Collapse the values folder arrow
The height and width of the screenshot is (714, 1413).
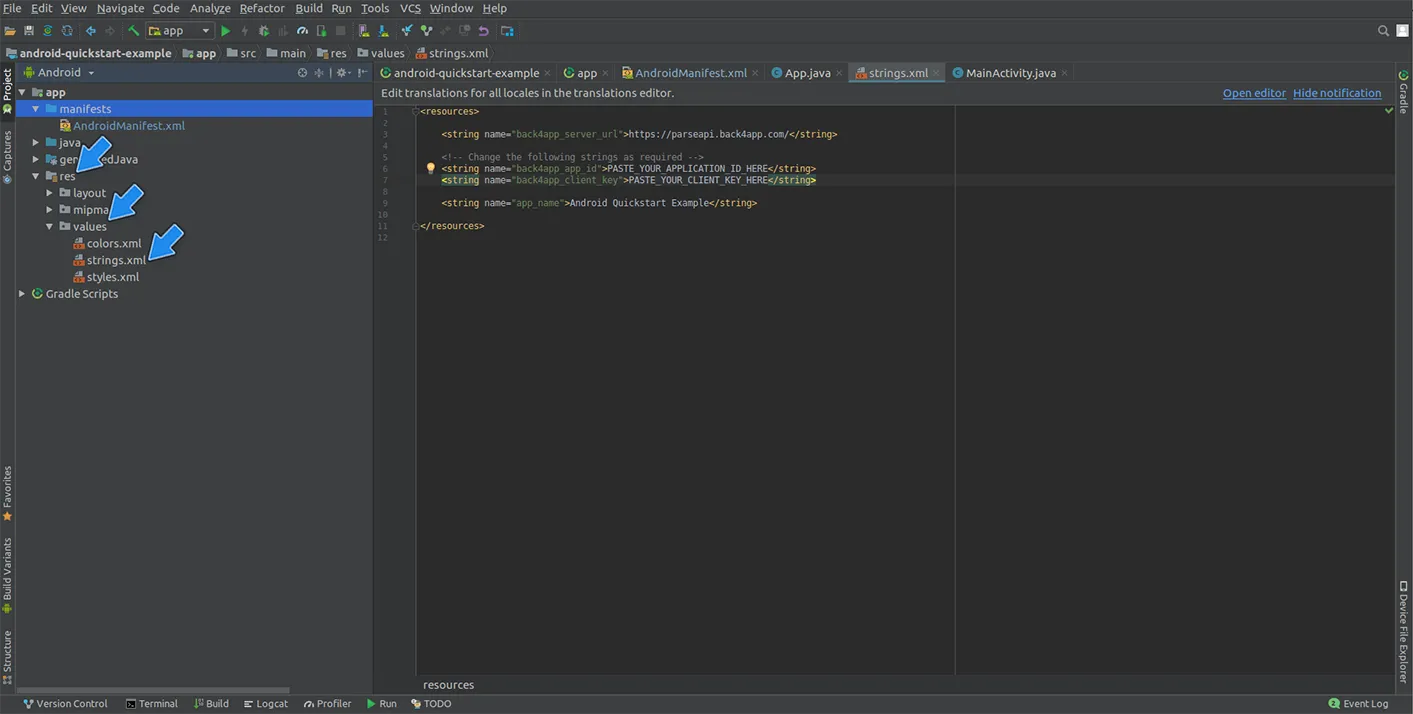50,227
